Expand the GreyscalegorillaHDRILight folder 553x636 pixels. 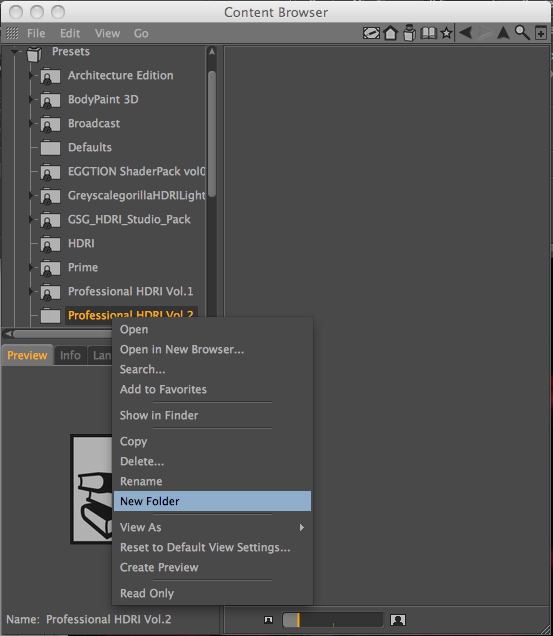pyautogui.click(x=31, y=196)
